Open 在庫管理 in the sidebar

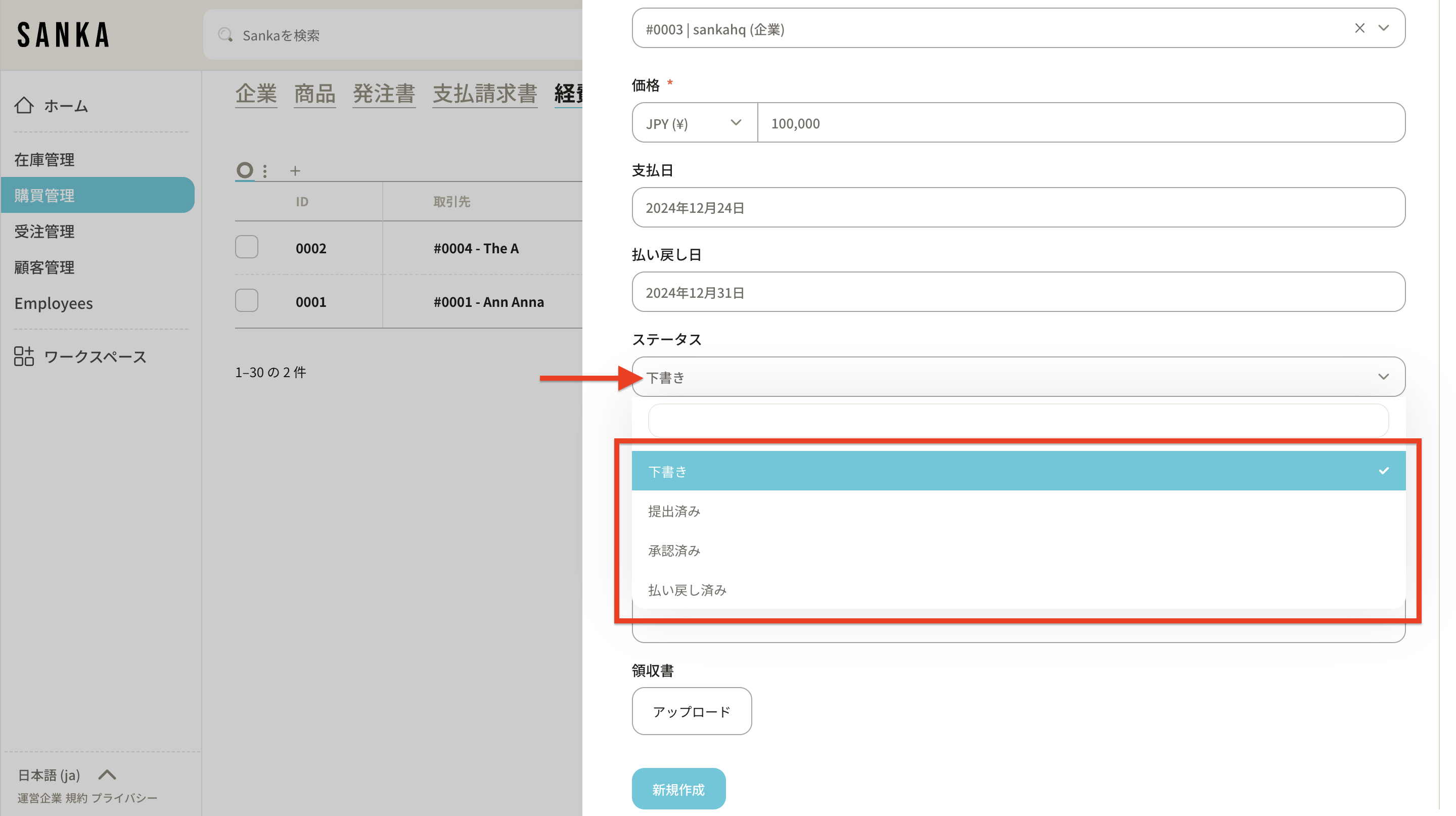pos(44,160)
